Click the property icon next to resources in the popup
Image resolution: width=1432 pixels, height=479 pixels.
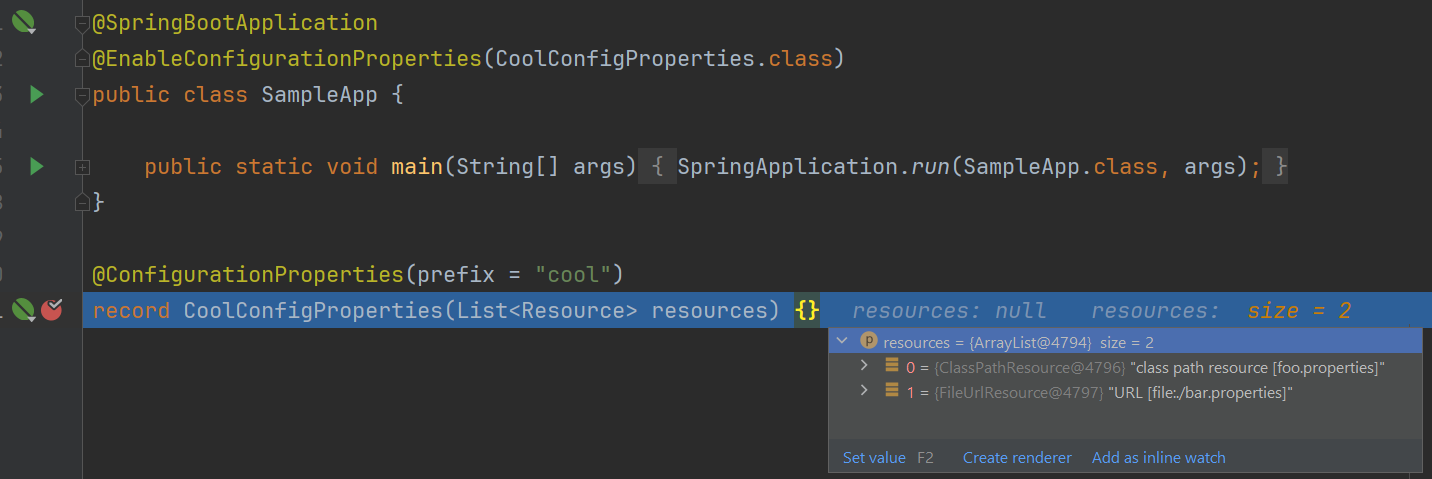pyautogui.click(x=868, y=341)
